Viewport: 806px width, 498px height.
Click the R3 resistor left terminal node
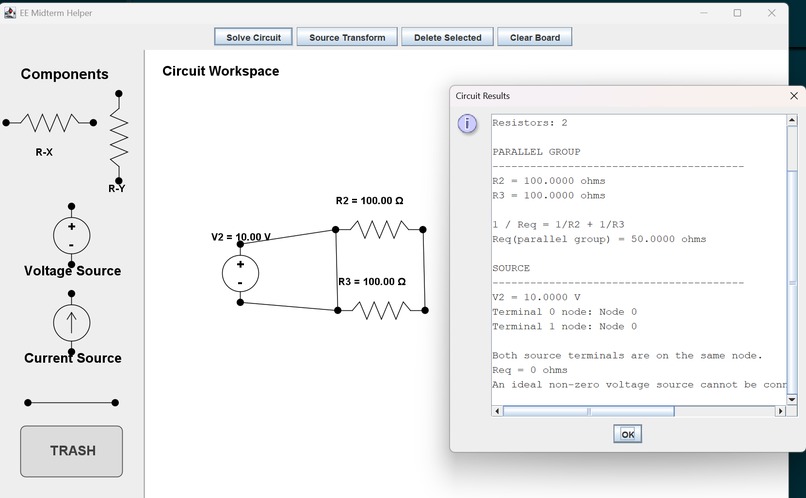coord(338,310)
